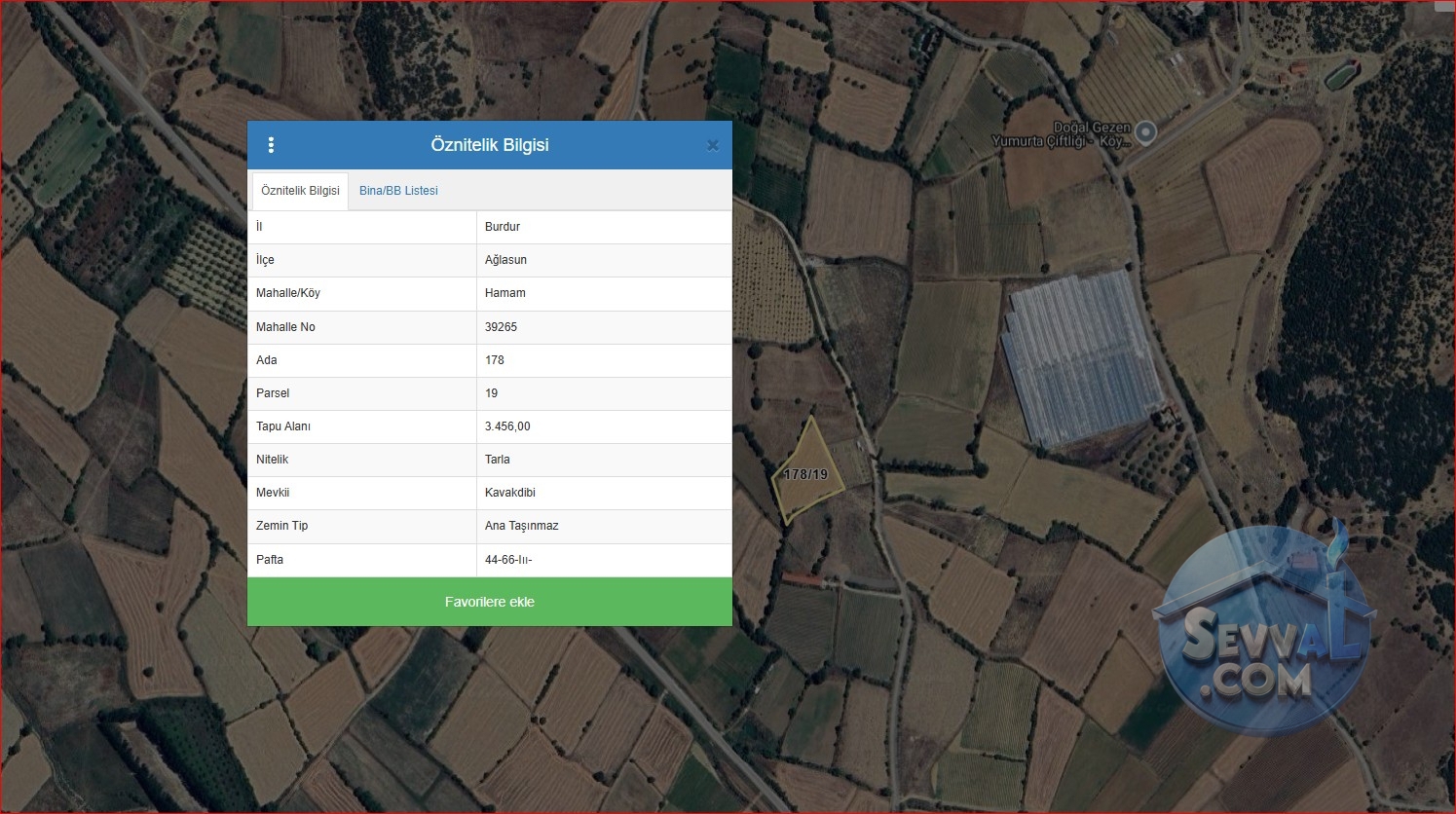Click the 178/19 parcel label on map
Screen dimensions: 1456x814
[x=805, y=474]
